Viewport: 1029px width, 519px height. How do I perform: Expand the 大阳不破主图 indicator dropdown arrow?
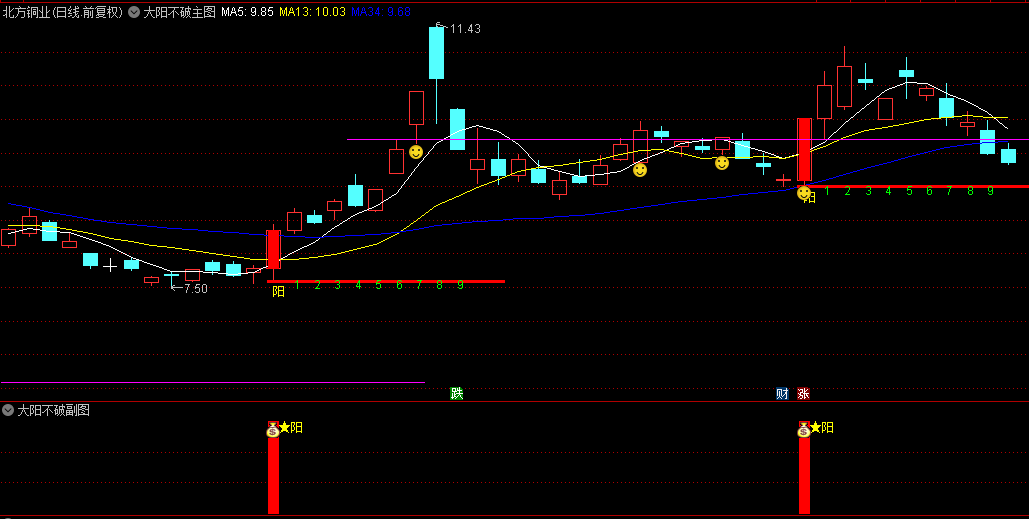[x=134, y=12]
